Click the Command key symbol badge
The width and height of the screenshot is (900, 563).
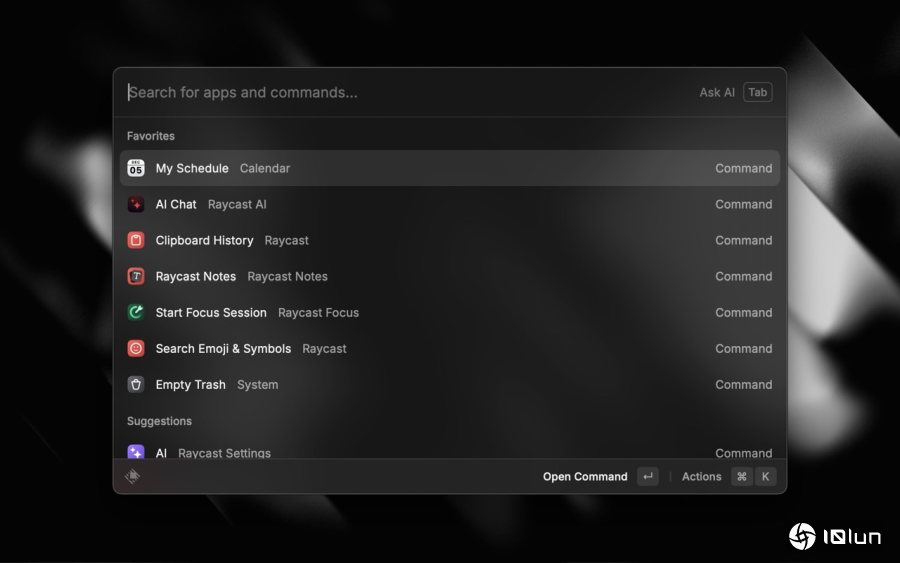741,477
